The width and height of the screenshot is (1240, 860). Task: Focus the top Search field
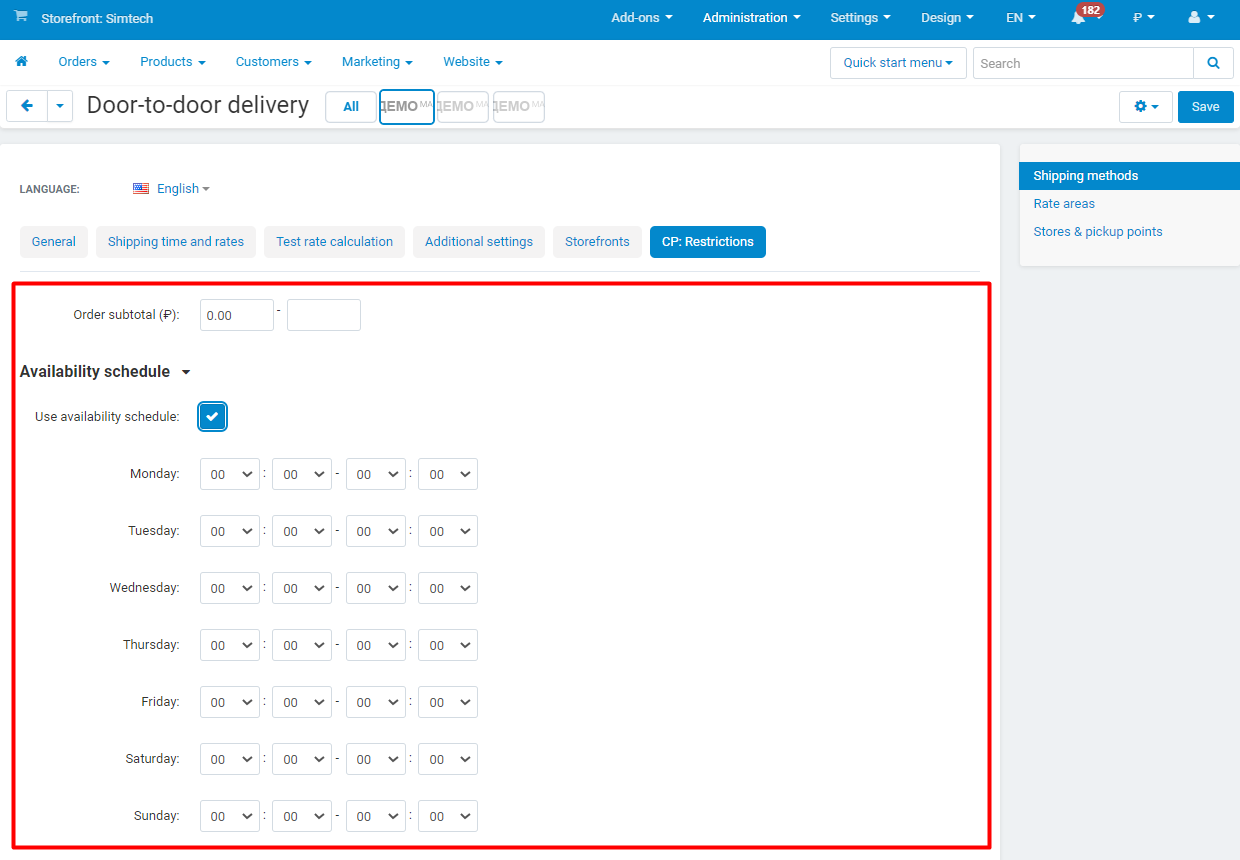[1083, 63]
